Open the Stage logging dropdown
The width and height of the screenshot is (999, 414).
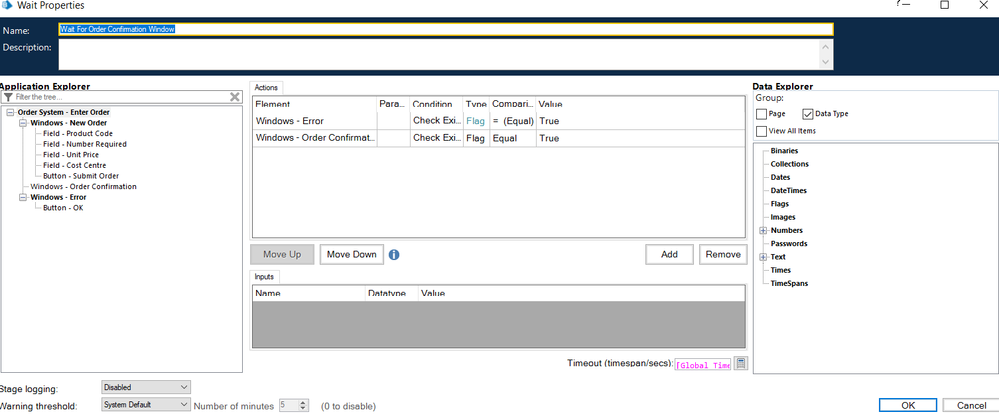coord(146,387)
